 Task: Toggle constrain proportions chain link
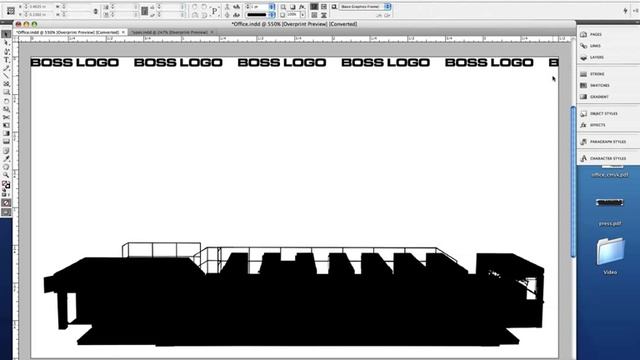pyautogui.click(x=96, y=11)
